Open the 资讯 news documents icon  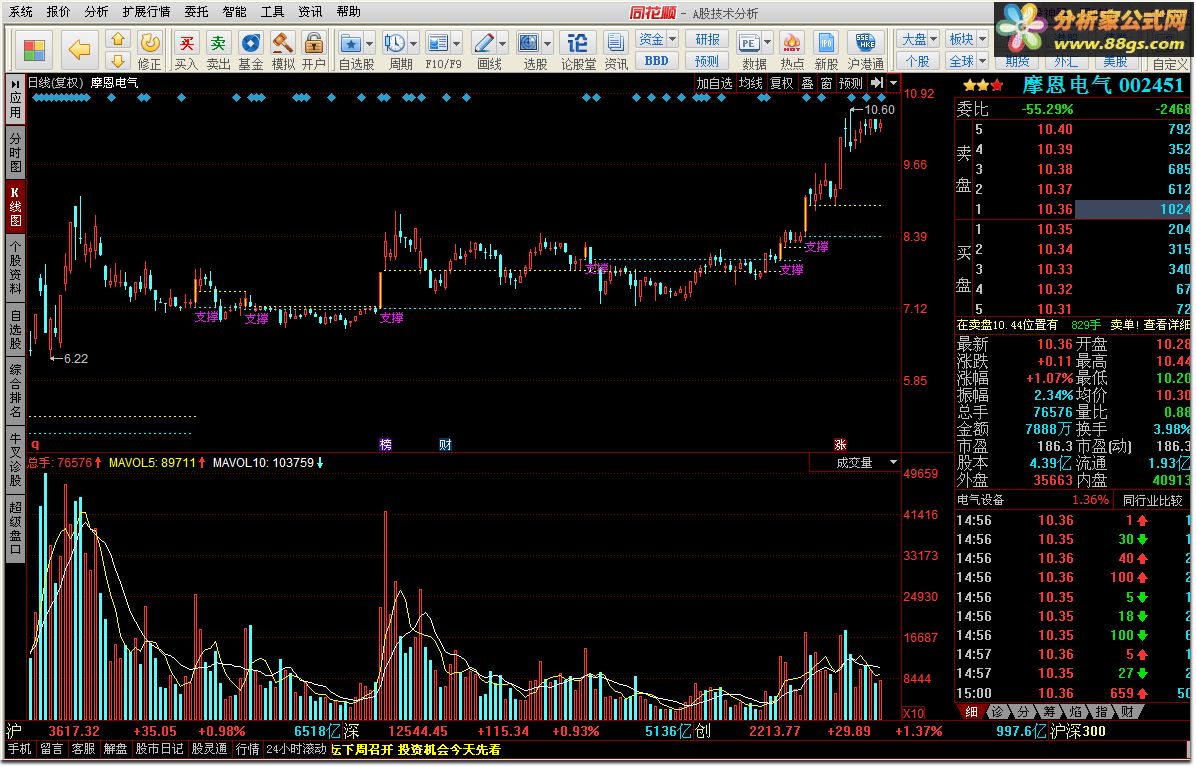point(616,43)
